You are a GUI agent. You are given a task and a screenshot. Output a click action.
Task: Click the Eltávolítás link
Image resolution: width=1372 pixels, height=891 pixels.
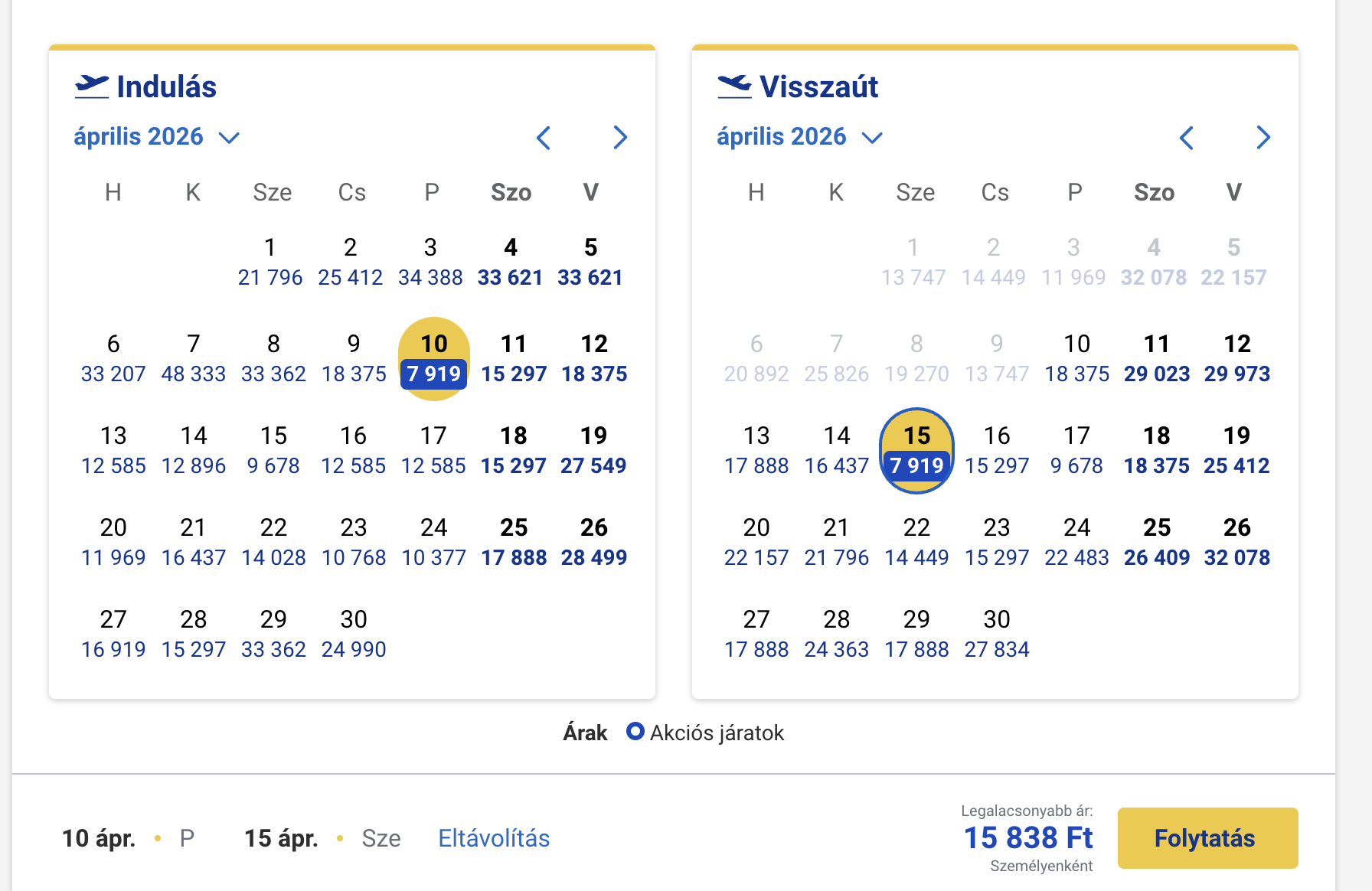[494, 838]
